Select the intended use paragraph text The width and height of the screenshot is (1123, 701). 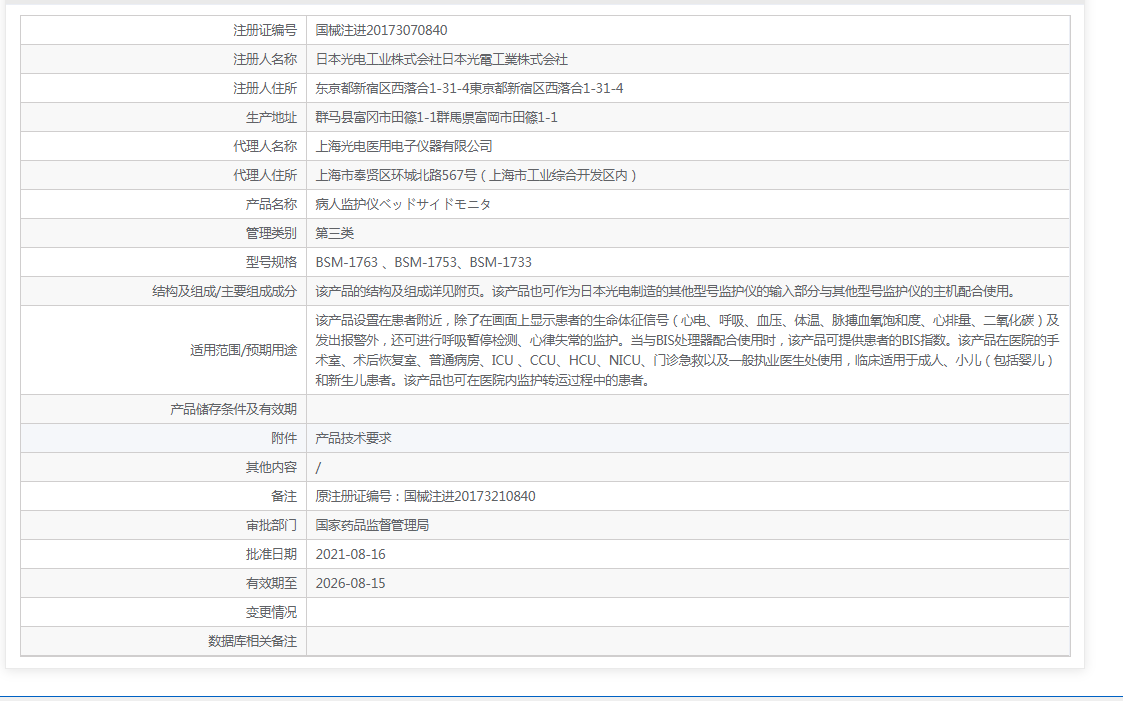(688, 350)
